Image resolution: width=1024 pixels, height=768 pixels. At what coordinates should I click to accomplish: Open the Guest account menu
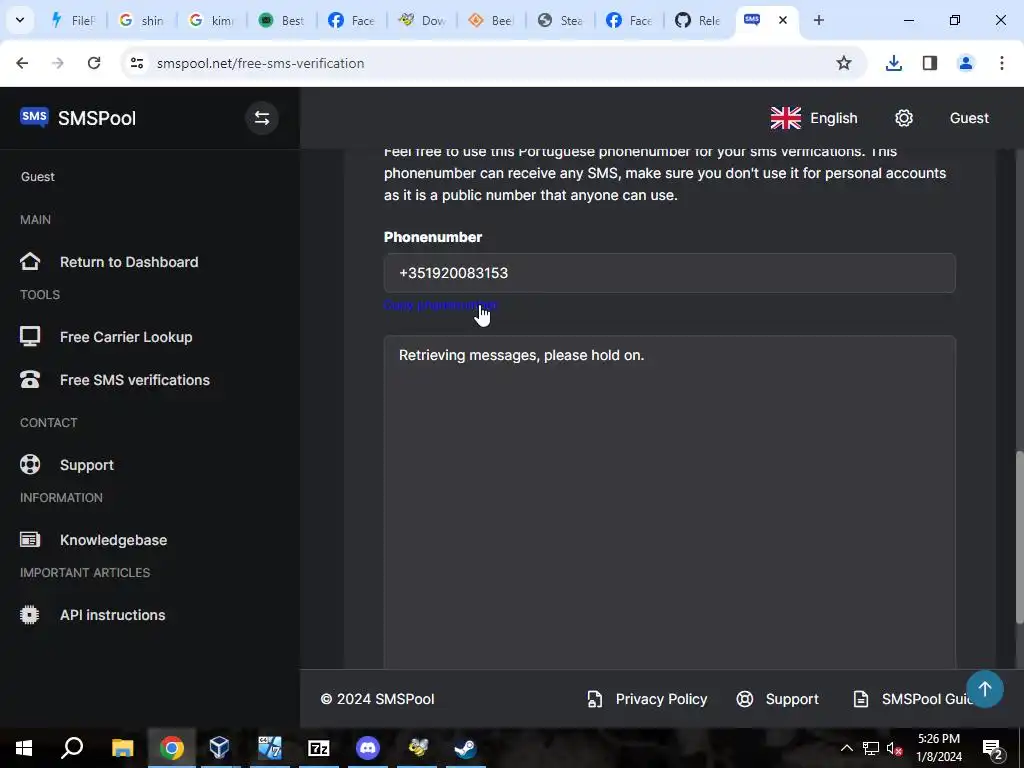point(969,118)
